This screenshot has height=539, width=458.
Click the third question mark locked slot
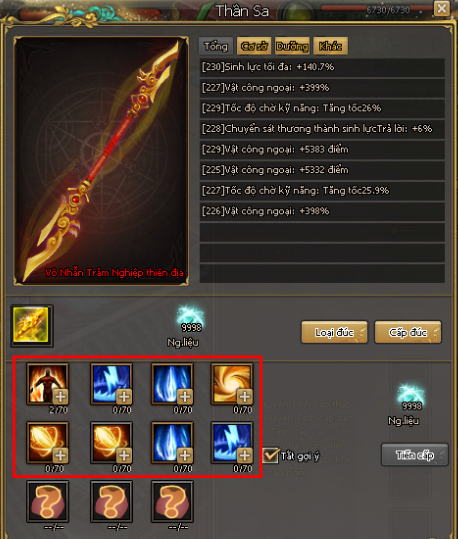coord(172,501)
